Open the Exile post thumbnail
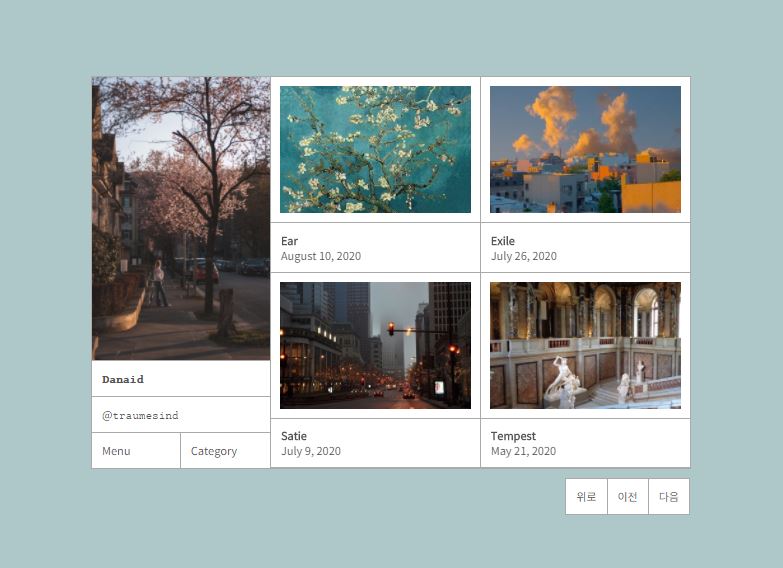Image resolution: width=783 pixels, height=568 pixels. pyautogui.click(x=585, y=149)
